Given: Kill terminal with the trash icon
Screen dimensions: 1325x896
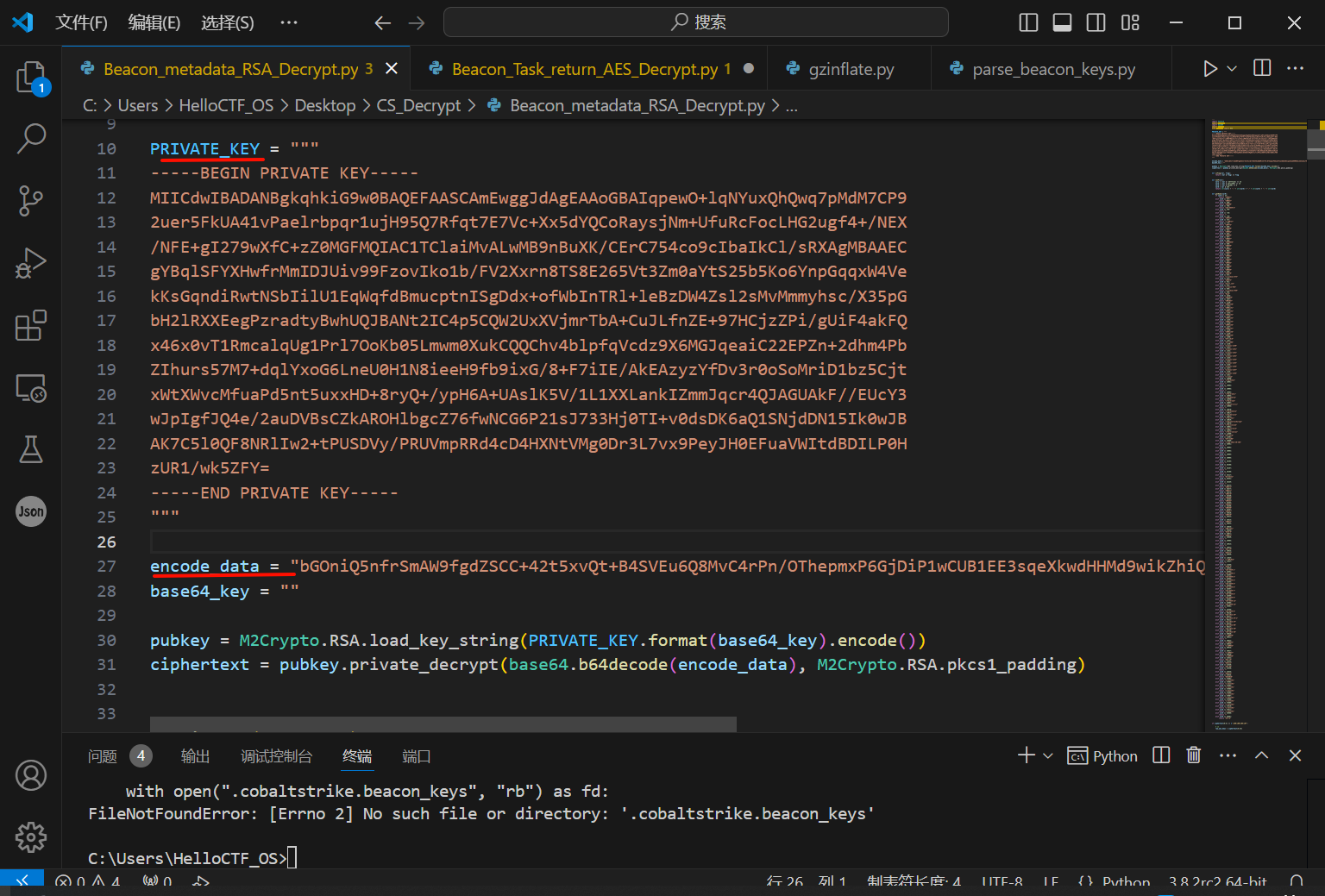Looking at the screenshot, I should point(1194,755).
